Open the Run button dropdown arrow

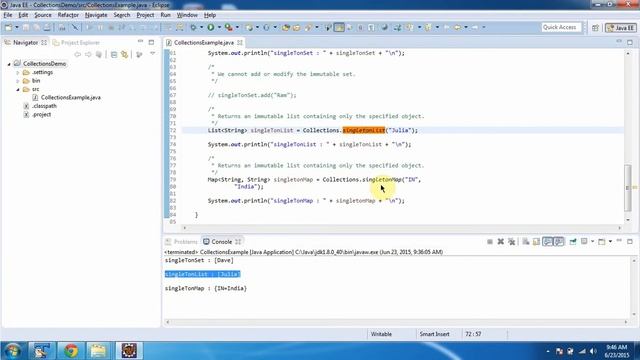coord(219,27)
